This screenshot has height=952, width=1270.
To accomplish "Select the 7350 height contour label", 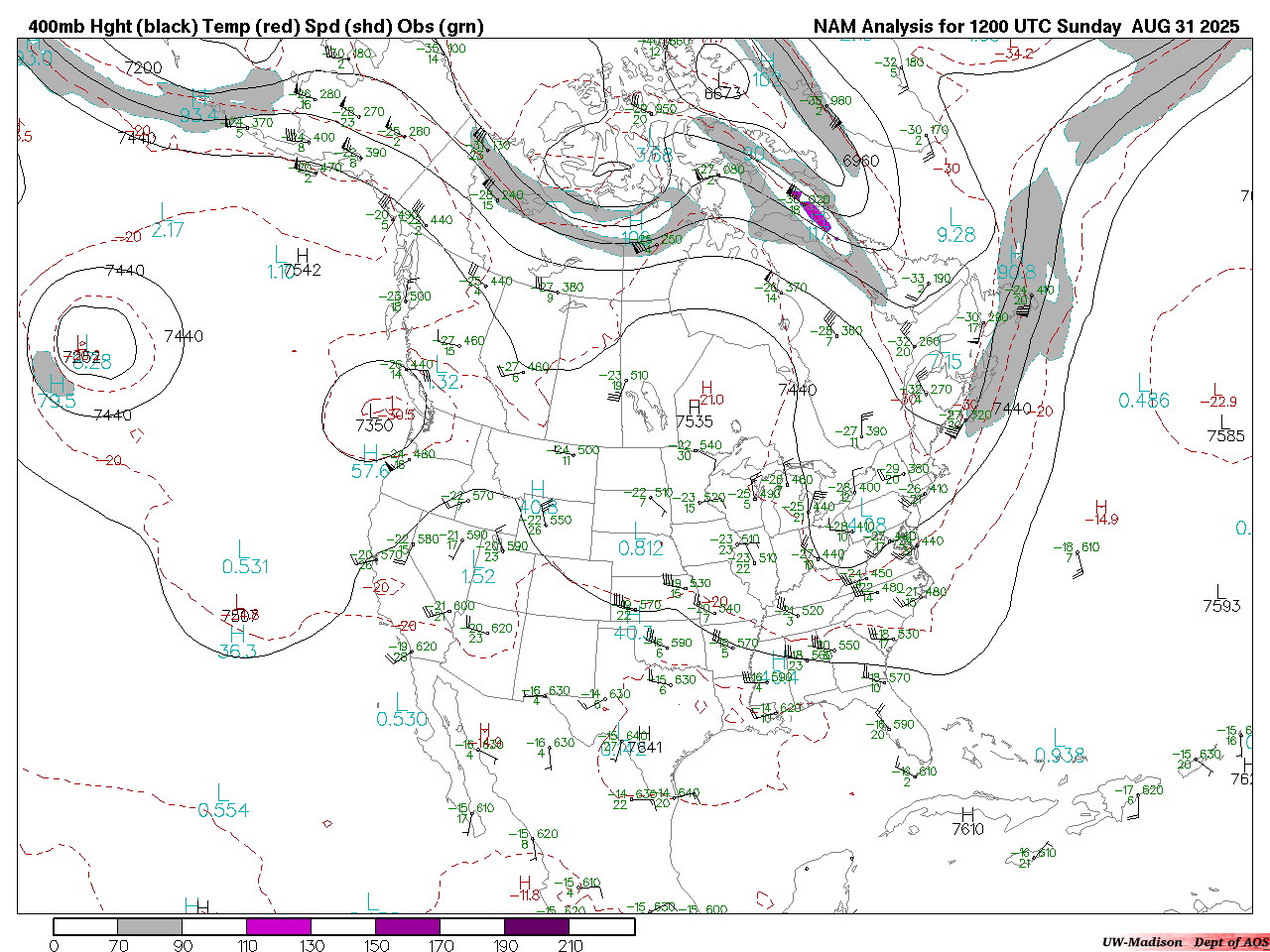I will [x=374, y=425].
